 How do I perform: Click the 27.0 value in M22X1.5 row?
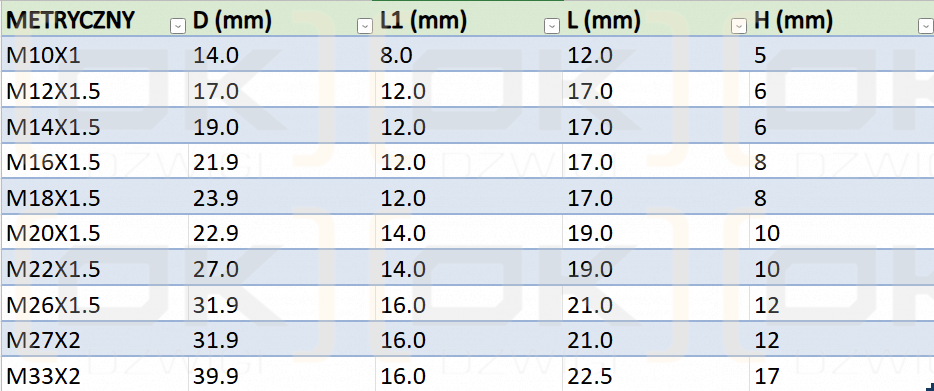click(x=216, y=269)
